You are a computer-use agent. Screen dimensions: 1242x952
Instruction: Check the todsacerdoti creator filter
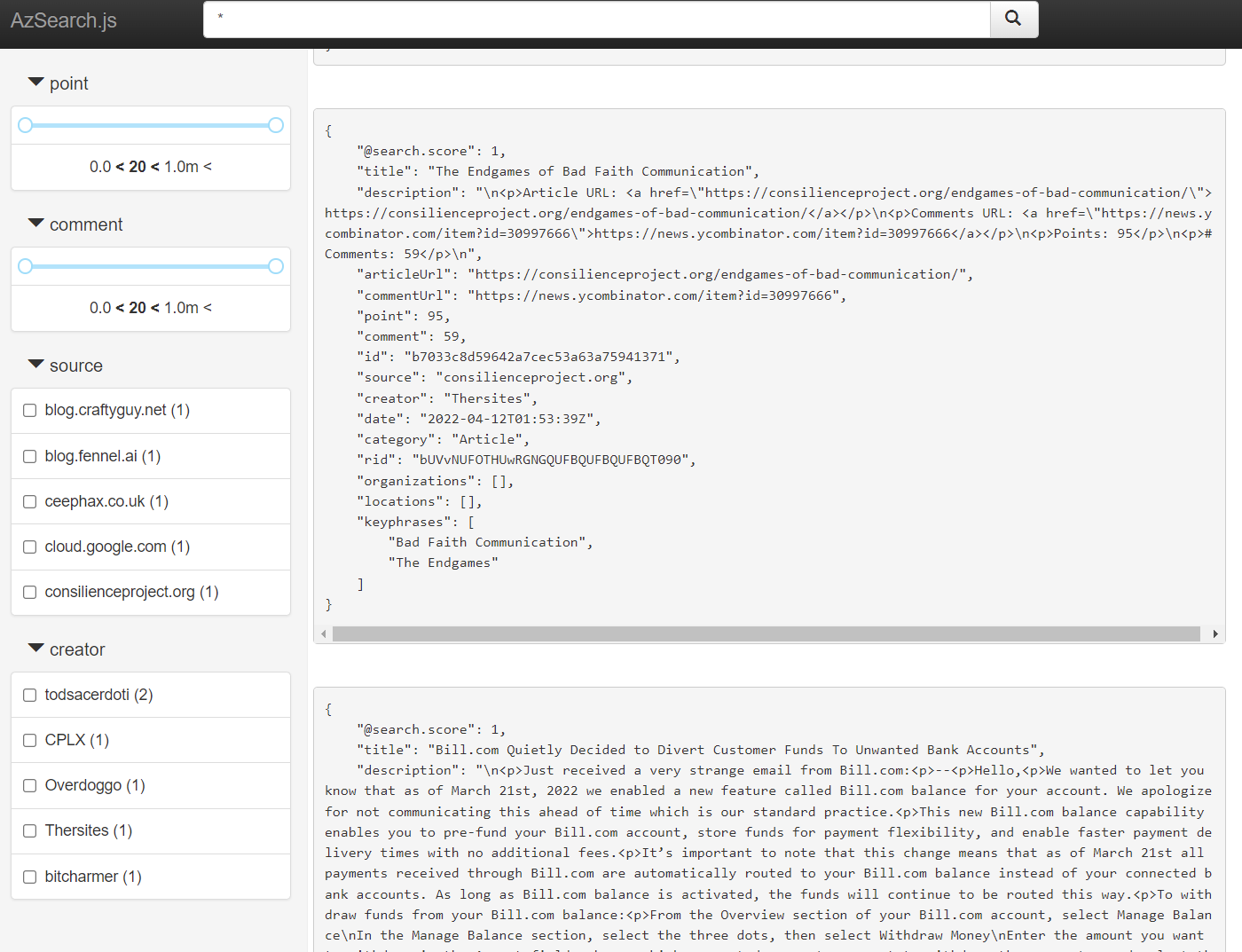[29, 695]
